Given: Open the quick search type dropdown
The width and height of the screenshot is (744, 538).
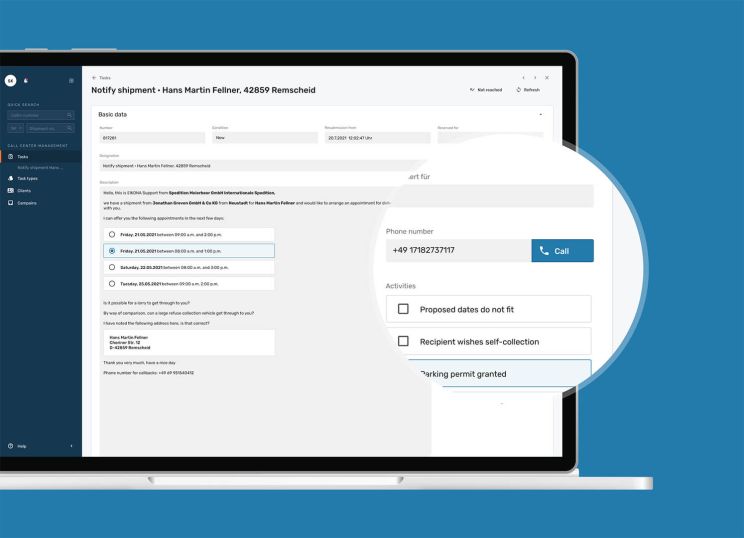Looking at the screenshot, I should click(15, 128).
